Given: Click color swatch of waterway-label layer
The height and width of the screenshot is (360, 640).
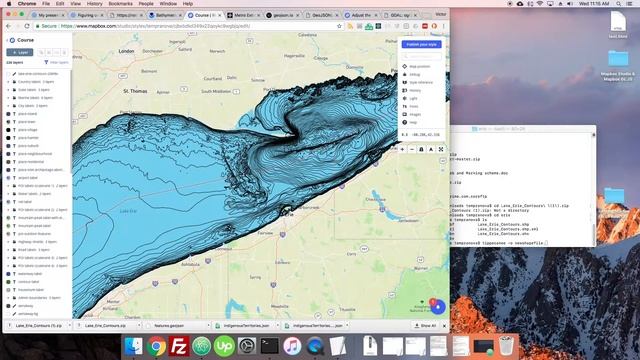Looking at the screenshot, I should pyautogui.click(x=8, y=274).
